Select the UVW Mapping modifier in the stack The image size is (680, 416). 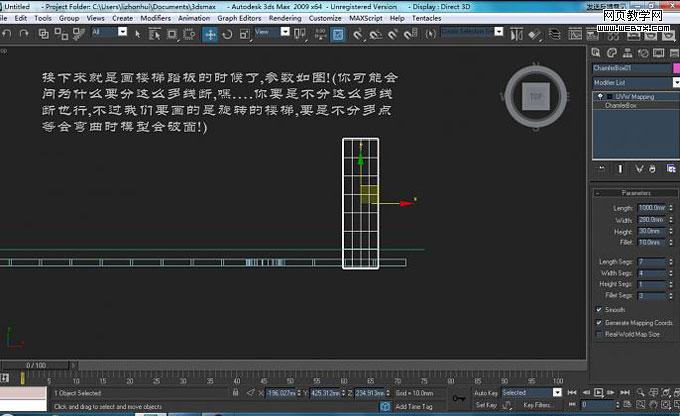(x=635, y=97)
